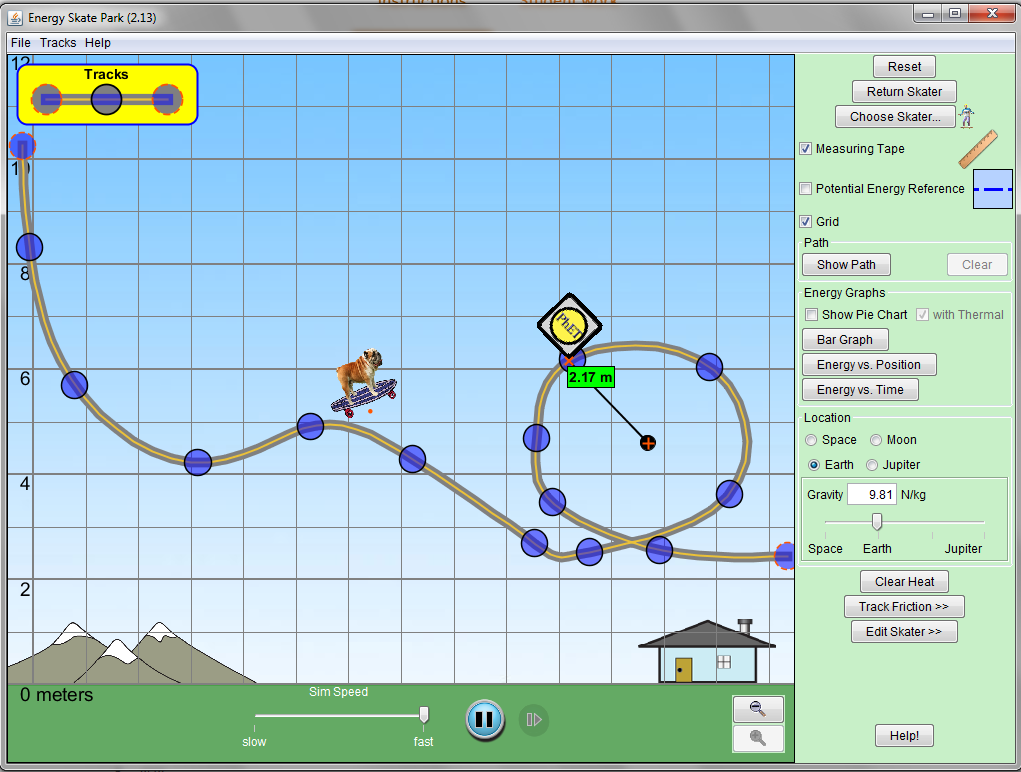1021x772 pixels.
Task: Click the yellow PhET logo sign
Action: click(x=569, y=322)
